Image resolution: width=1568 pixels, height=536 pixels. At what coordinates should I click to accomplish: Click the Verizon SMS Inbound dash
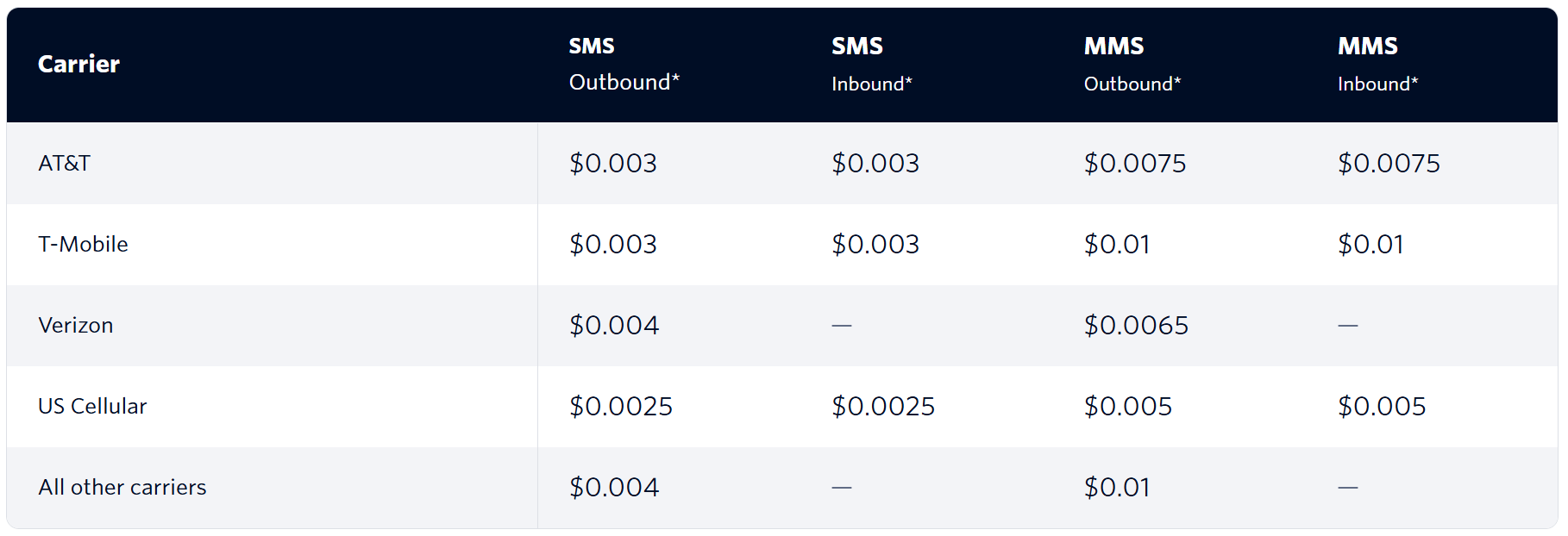[842, 326]
